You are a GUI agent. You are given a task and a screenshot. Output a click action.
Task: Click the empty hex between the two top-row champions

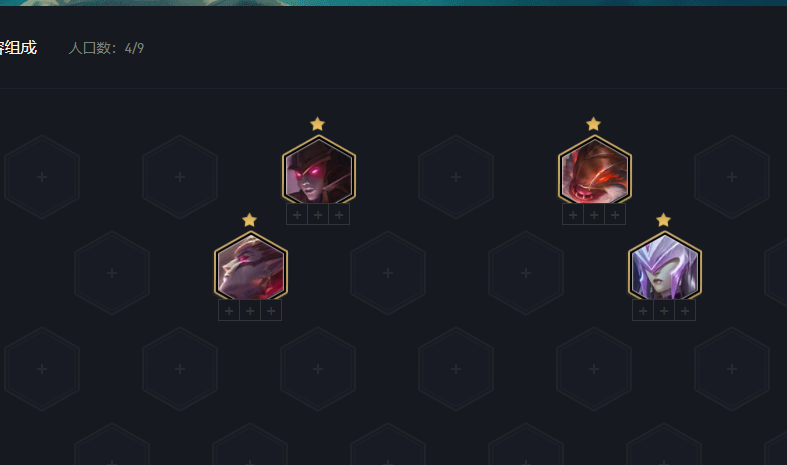456,177
